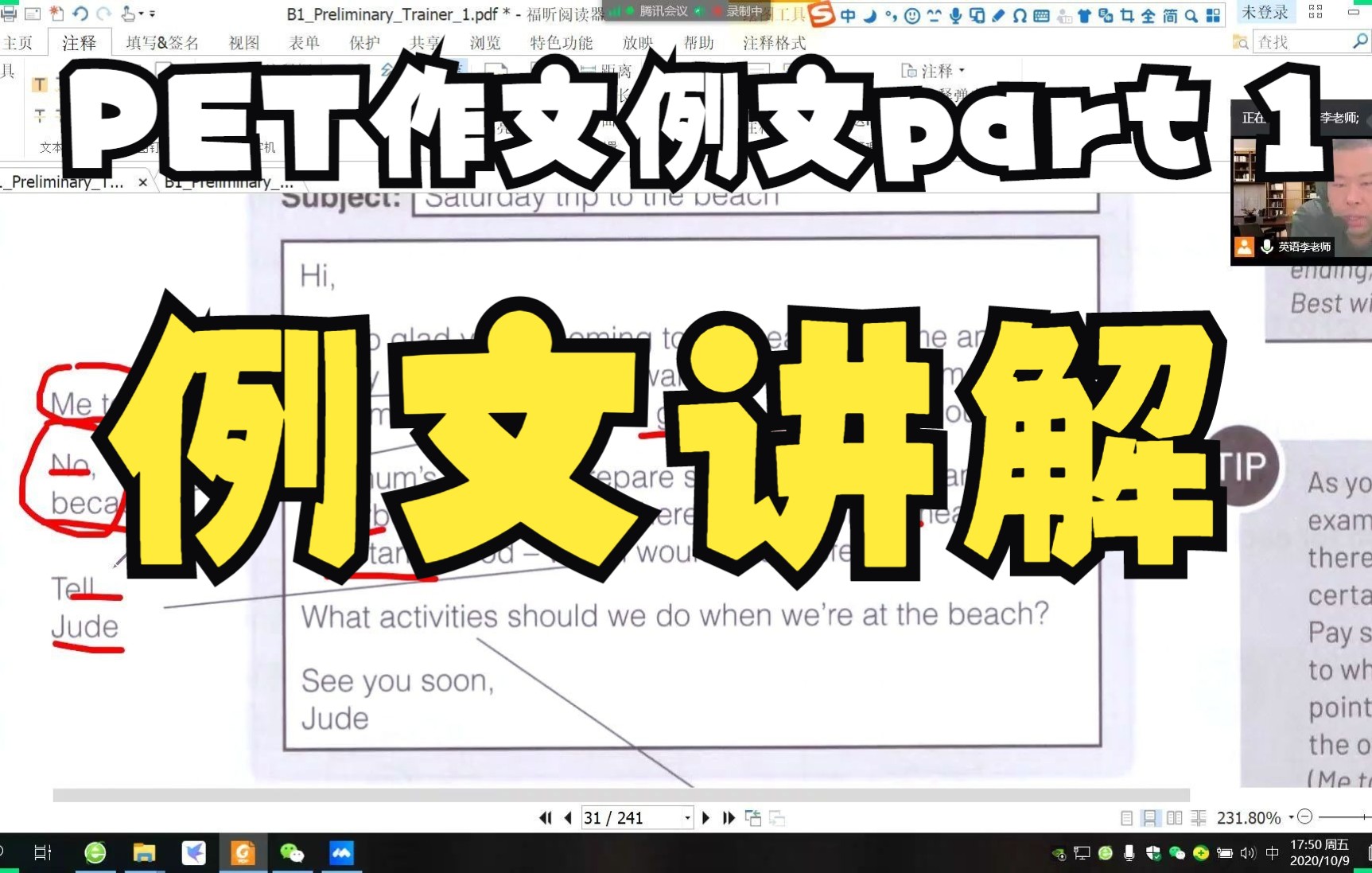Viewport: 1372px width, 873px height.
Task: Open Task View on the taskbar
Action: 43,853
